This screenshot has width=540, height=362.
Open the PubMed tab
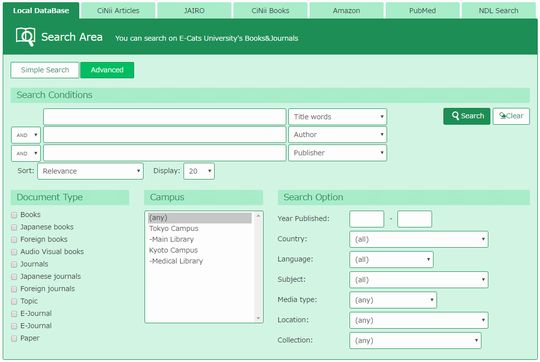coord(423,11)
